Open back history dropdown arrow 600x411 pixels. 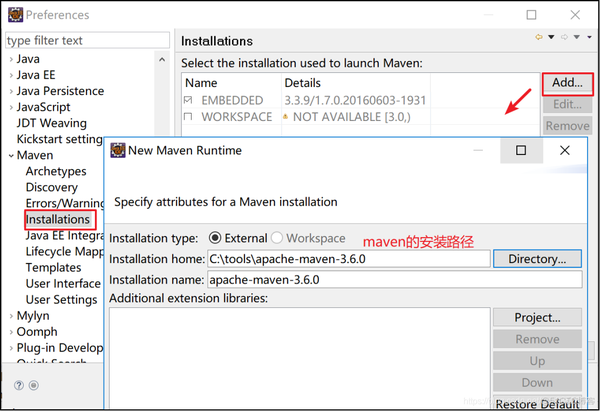click(551, 38)
